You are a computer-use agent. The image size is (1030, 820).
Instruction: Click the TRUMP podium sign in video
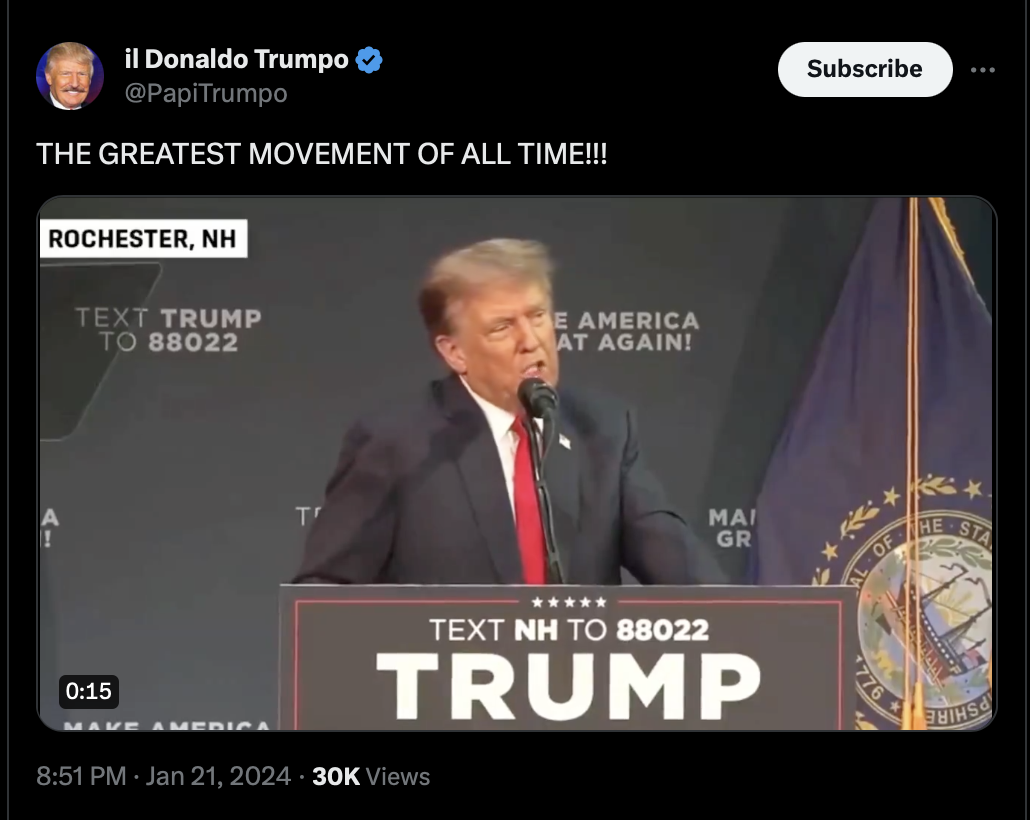(569, 686)
